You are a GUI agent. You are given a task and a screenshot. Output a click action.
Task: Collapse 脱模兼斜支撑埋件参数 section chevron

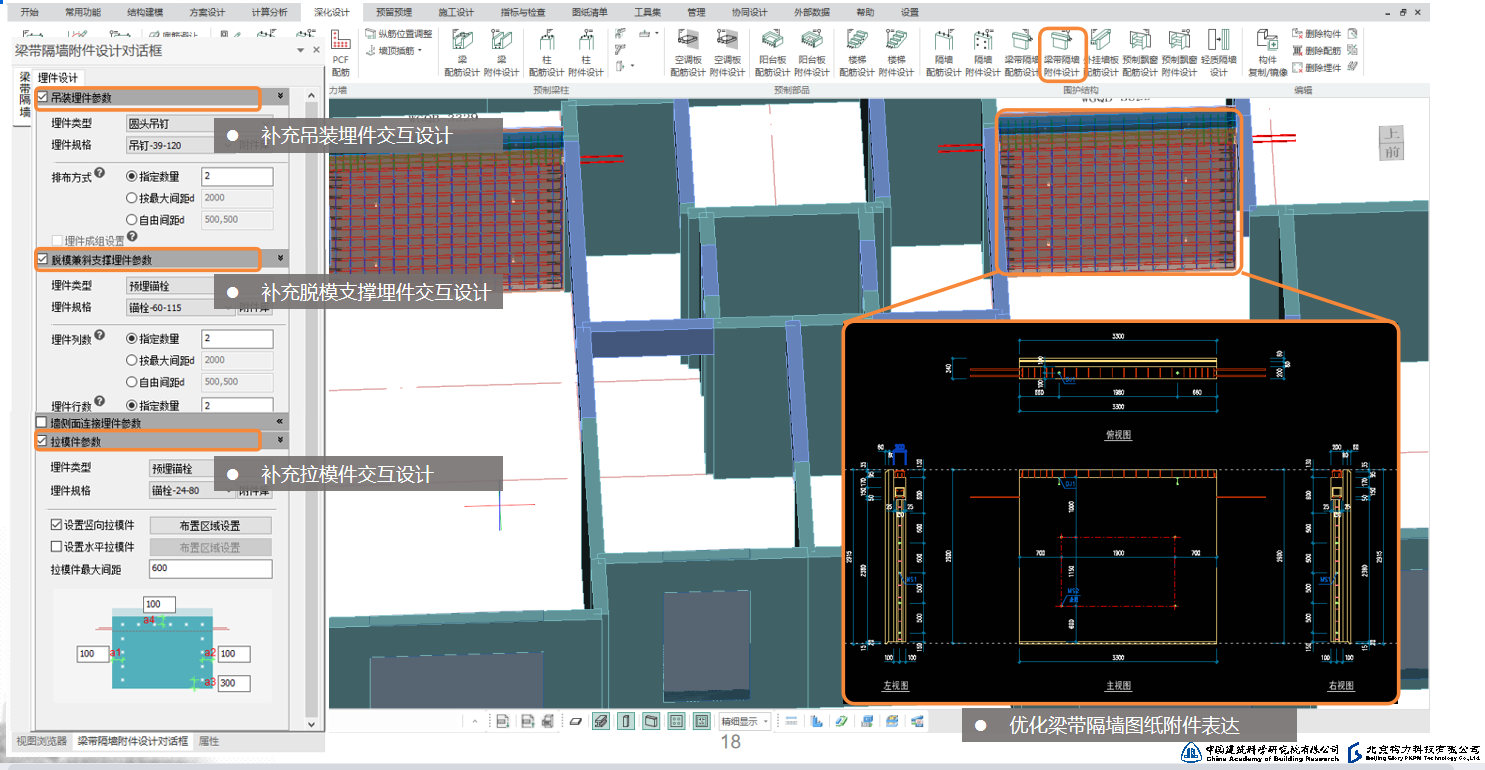tap(281, 259)
